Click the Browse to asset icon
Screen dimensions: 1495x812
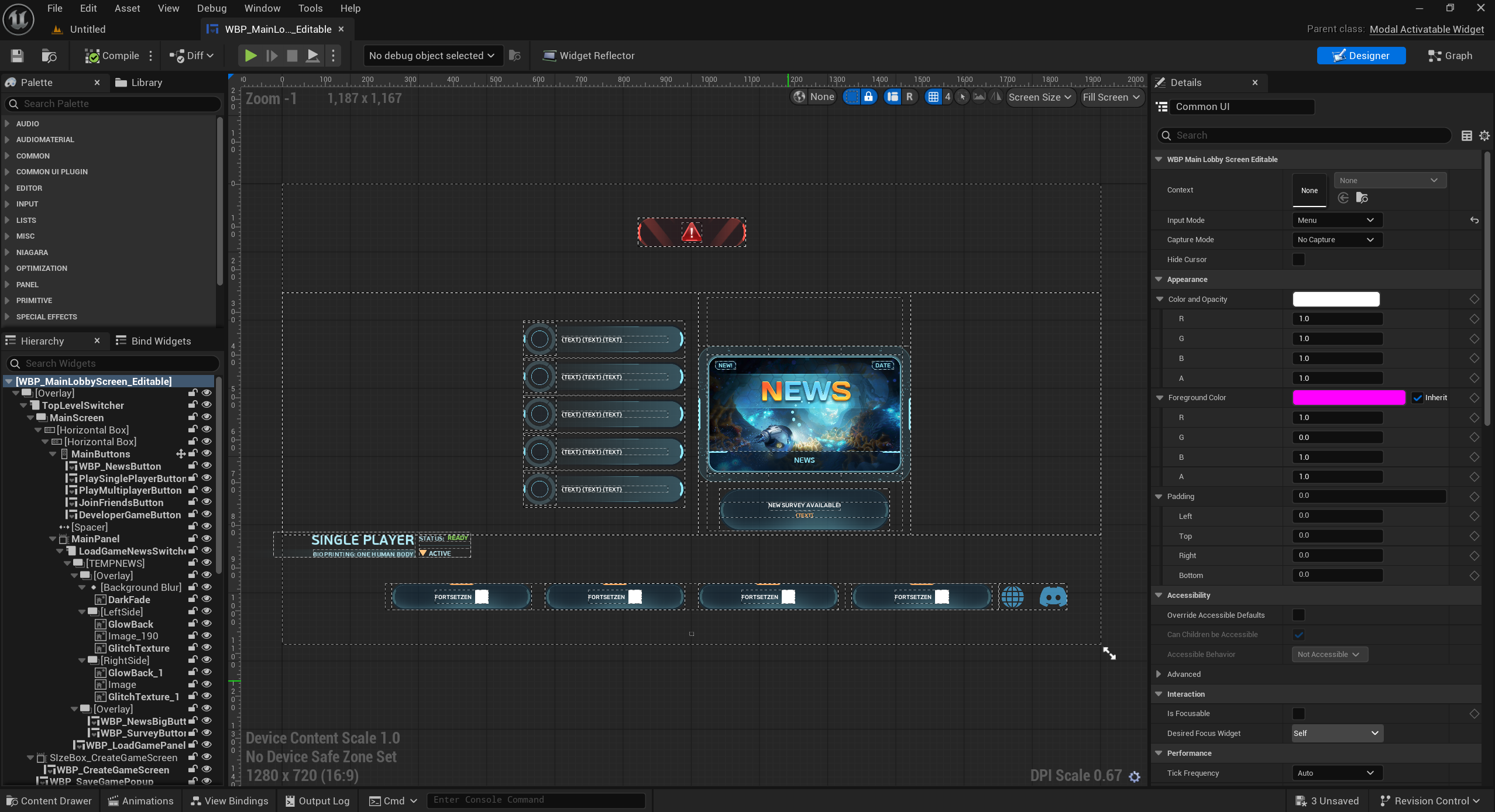[x=49, y=56]
